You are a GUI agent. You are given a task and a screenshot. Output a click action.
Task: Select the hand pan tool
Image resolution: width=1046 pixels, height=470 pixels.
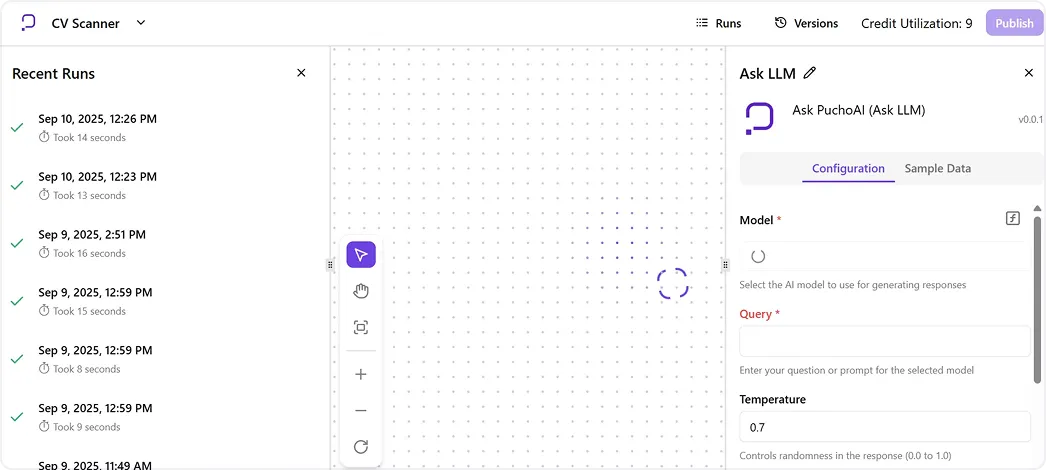pyautogui.click(x=361, y=291)
